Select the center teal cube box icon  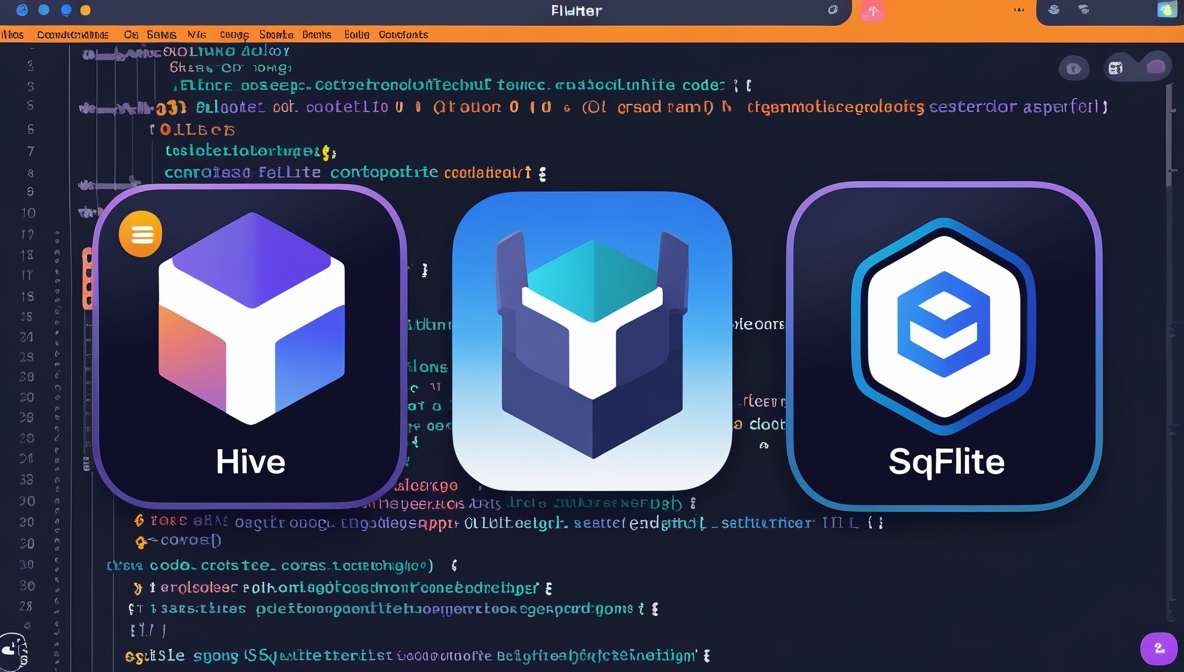[x=592, y=341]
